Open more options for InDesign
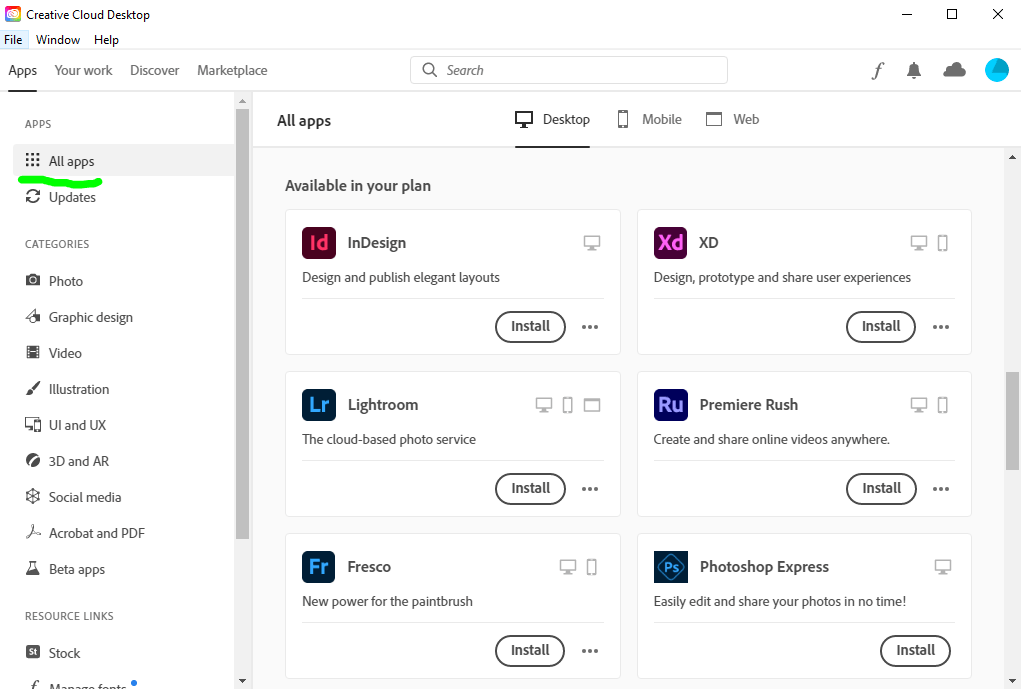 coord(589,327)
